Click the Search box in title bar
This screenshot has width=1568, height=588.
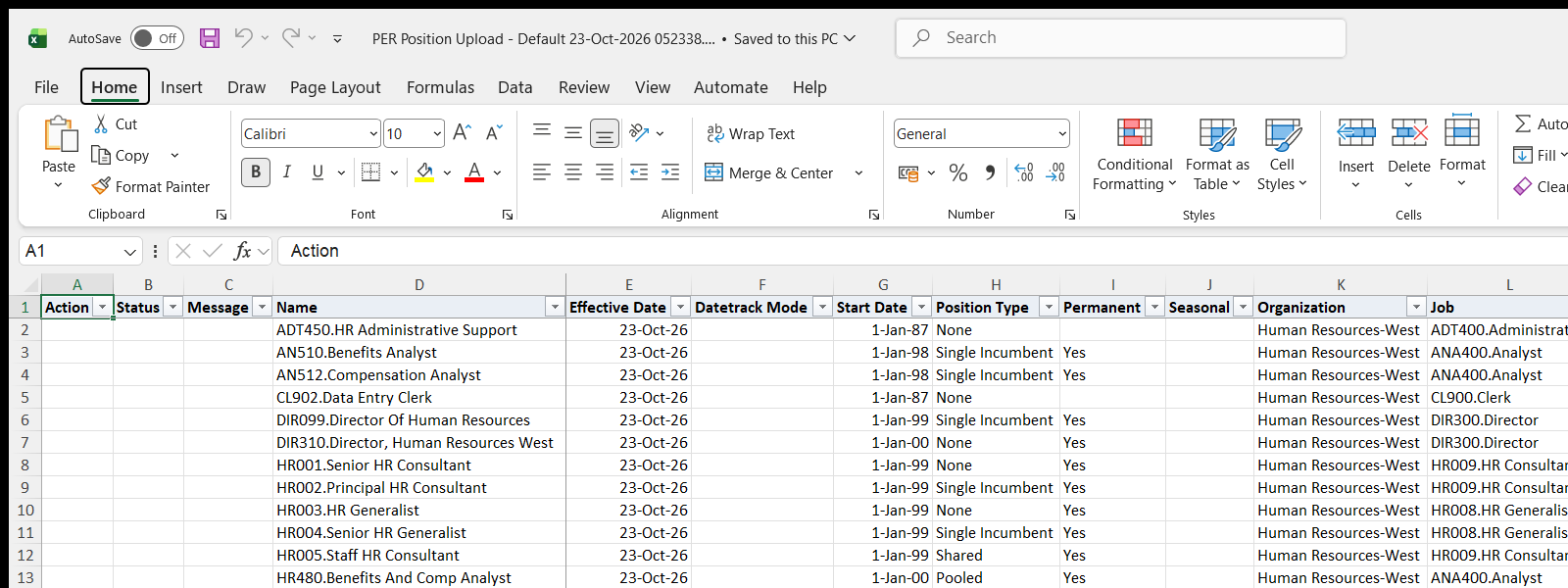point(1120,38)
